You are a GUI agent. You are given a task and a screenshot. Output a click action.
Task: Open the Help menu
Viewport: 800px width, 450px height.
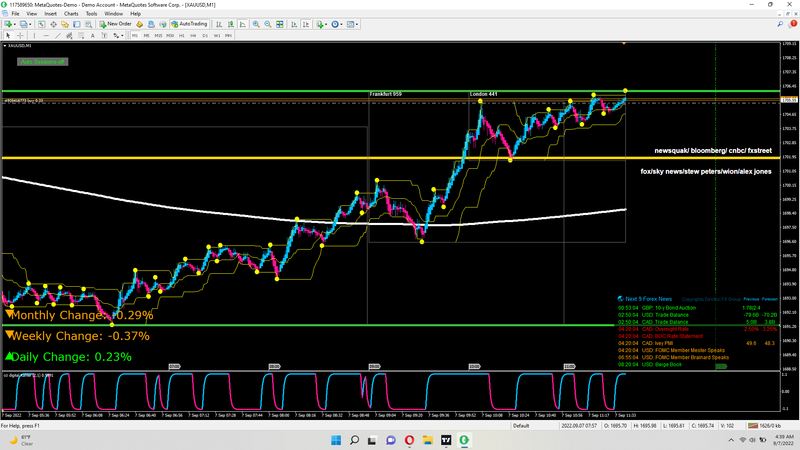point(135,14)
